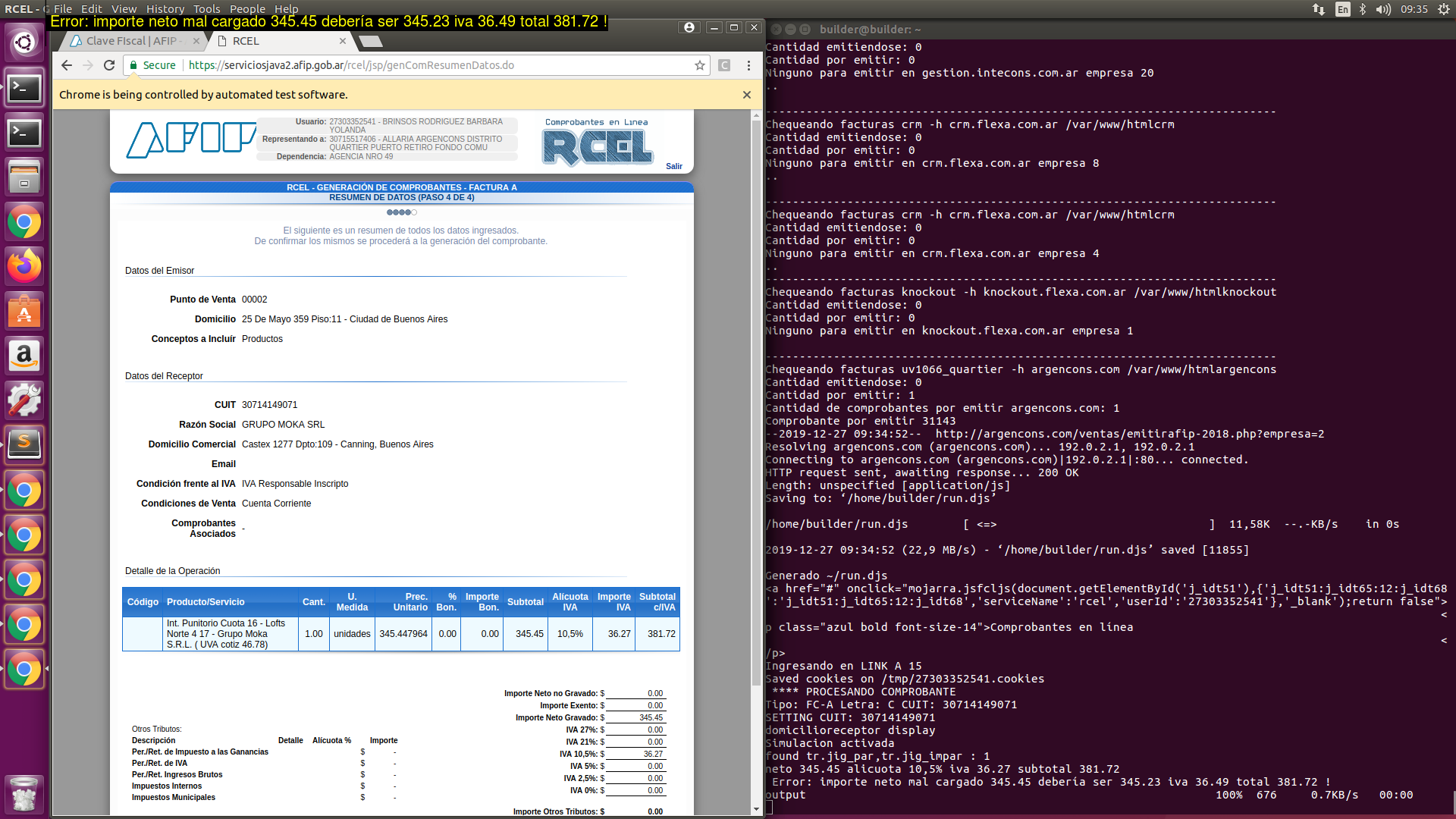The width and height of the screenshot is (1456, 819).
Task: Bookmark this page with star icon
Action: [x=700, y=65]
